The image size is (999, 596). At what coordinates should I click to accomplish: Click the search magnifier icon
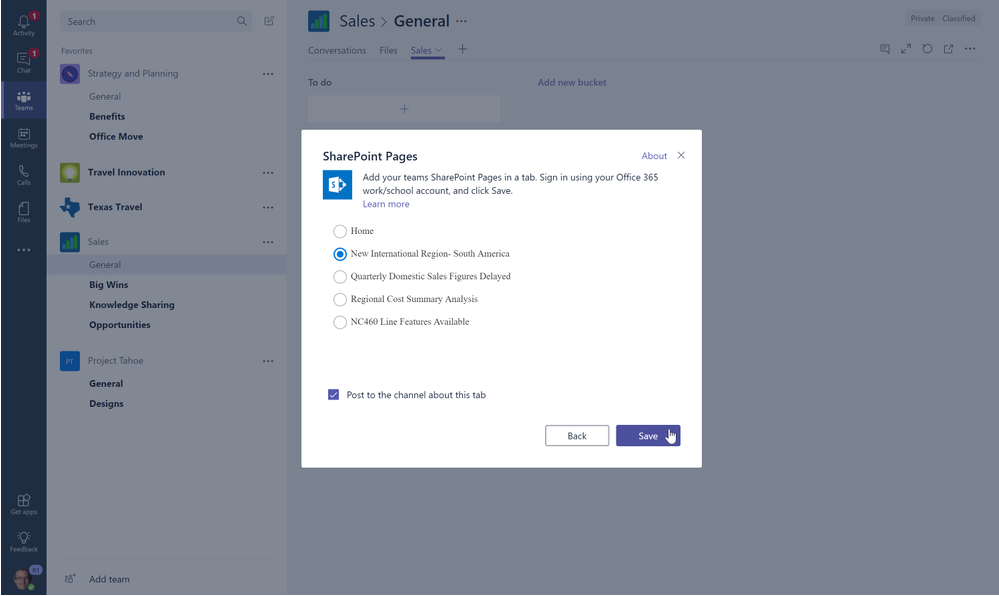[x=241, y=21]
